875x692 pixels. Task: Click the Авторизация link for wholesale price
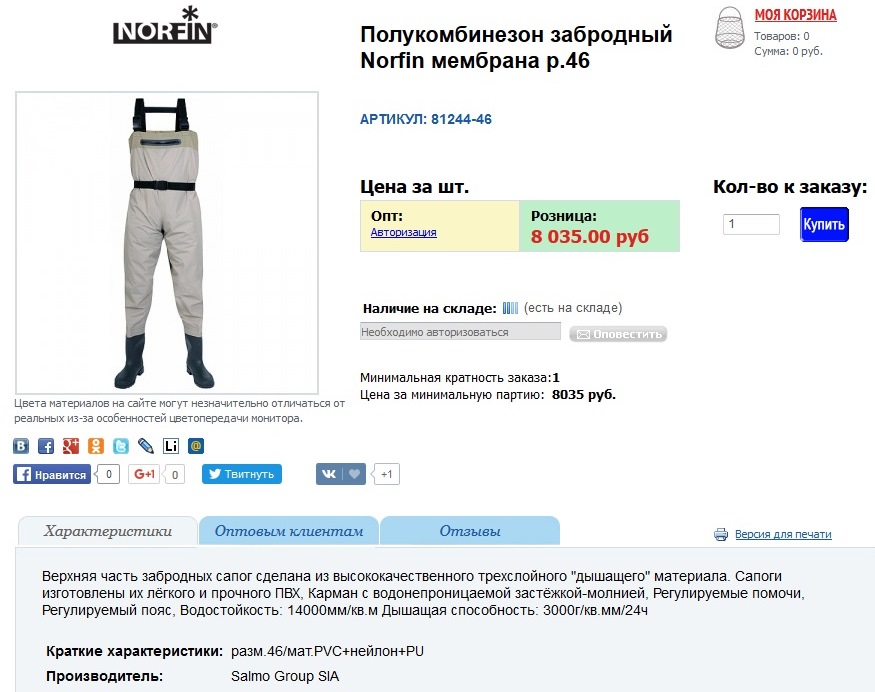pos(403,233)
